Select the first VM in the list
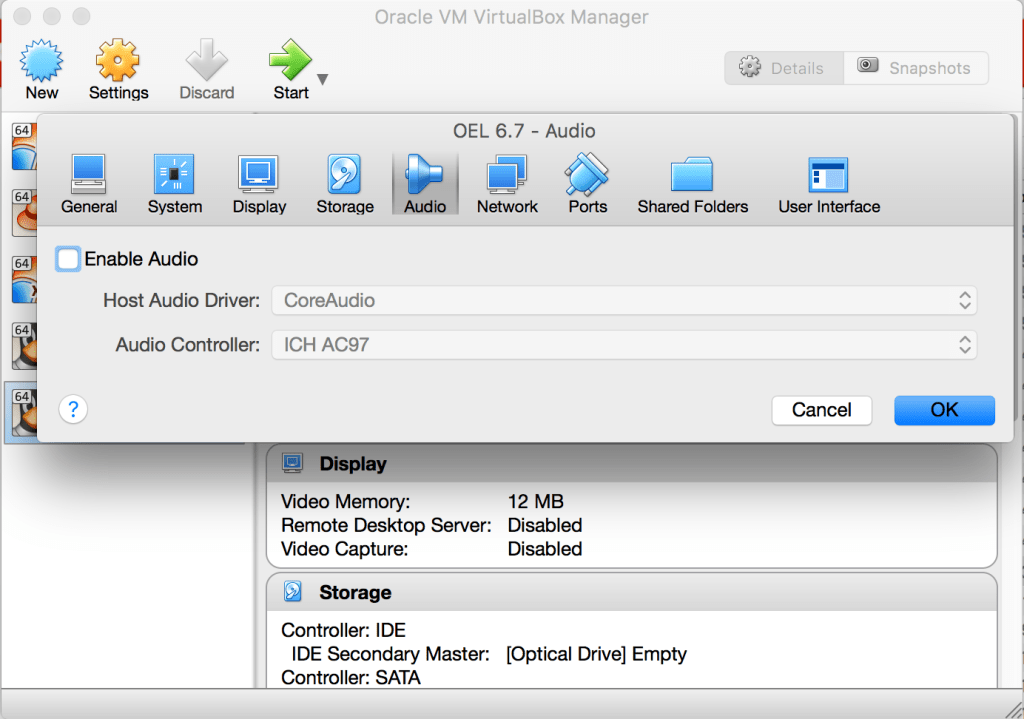 pos(24,147)
